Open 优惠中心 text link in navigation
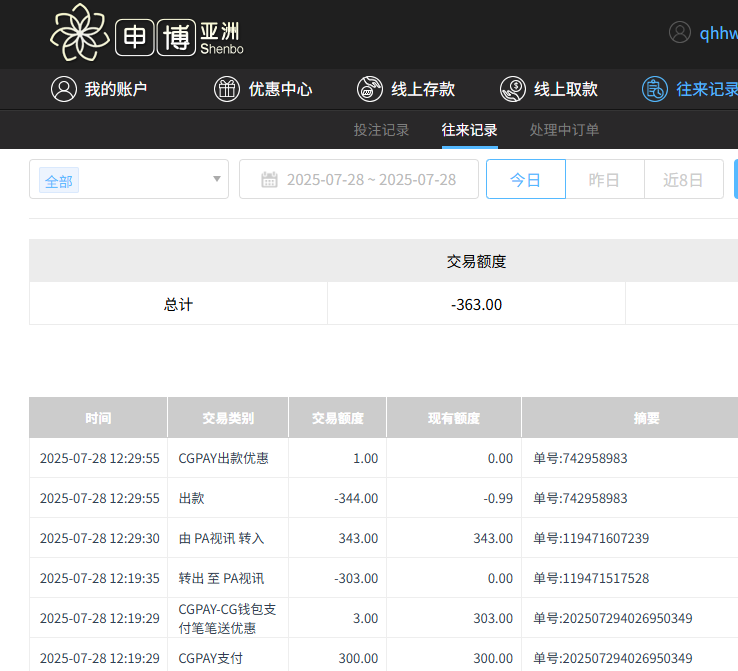This screenshot has height=671, width=738. click(280, 89)
